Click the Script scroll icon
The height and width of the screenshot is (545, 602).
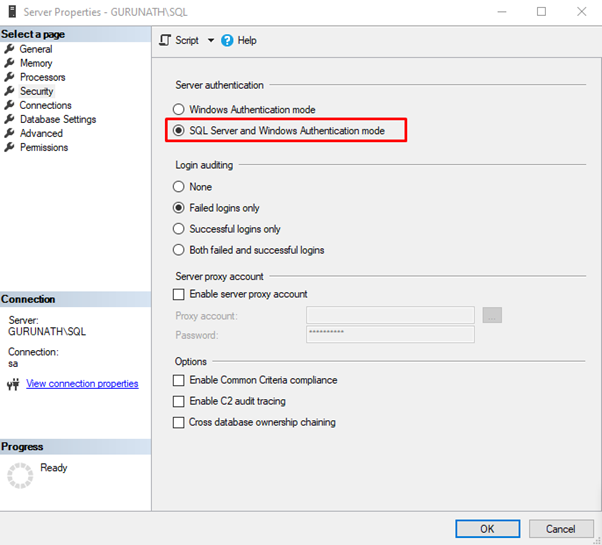click(x=165, y=40)
